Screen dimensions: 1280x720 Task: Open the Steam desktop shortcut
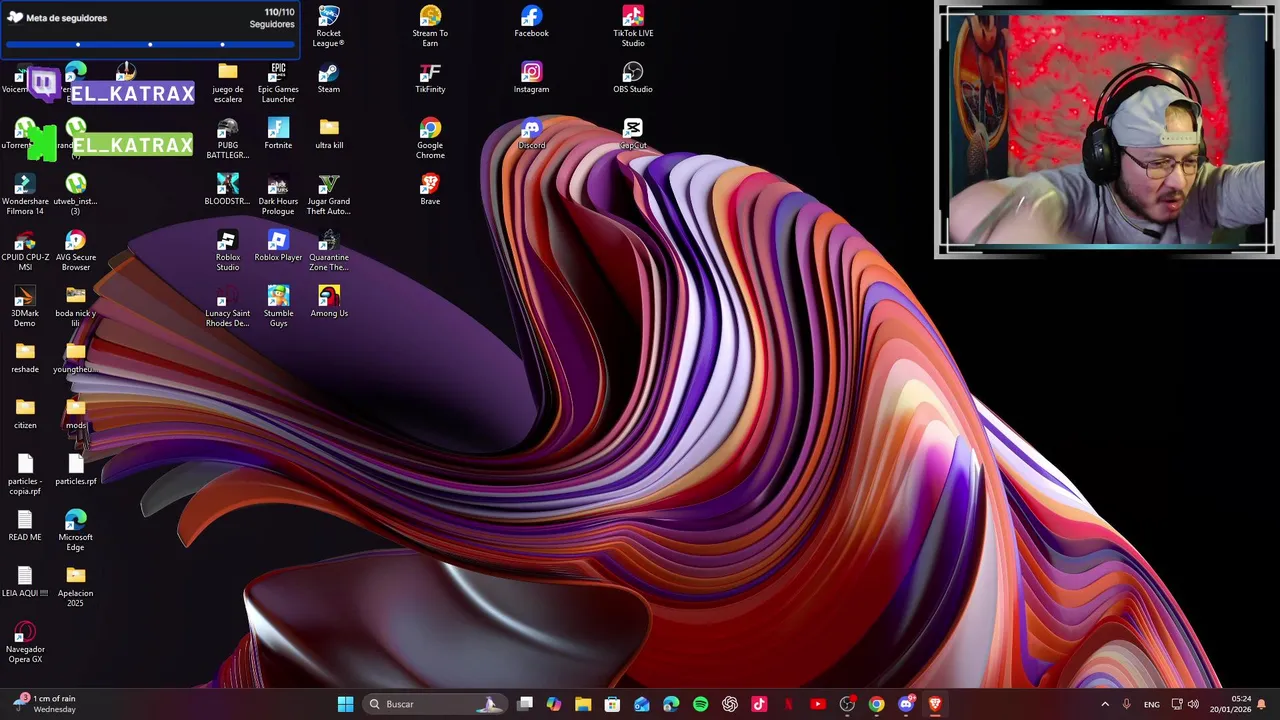[x=329, y=78]
